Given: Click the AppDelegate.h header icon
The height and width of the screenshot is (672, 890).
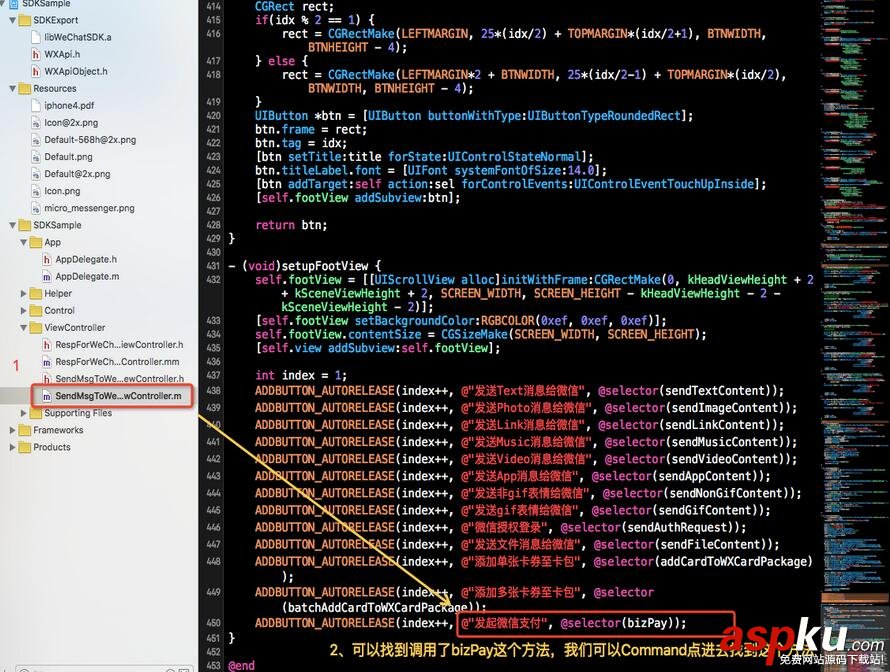Looking at the screenshot, I should pos(47,259).
